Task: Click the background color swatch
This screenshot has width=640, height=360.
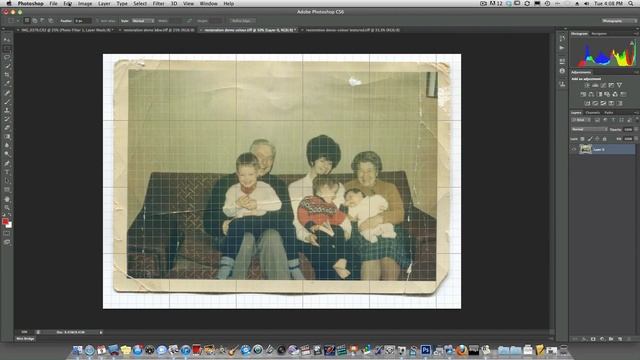Action: click(10, 225)
